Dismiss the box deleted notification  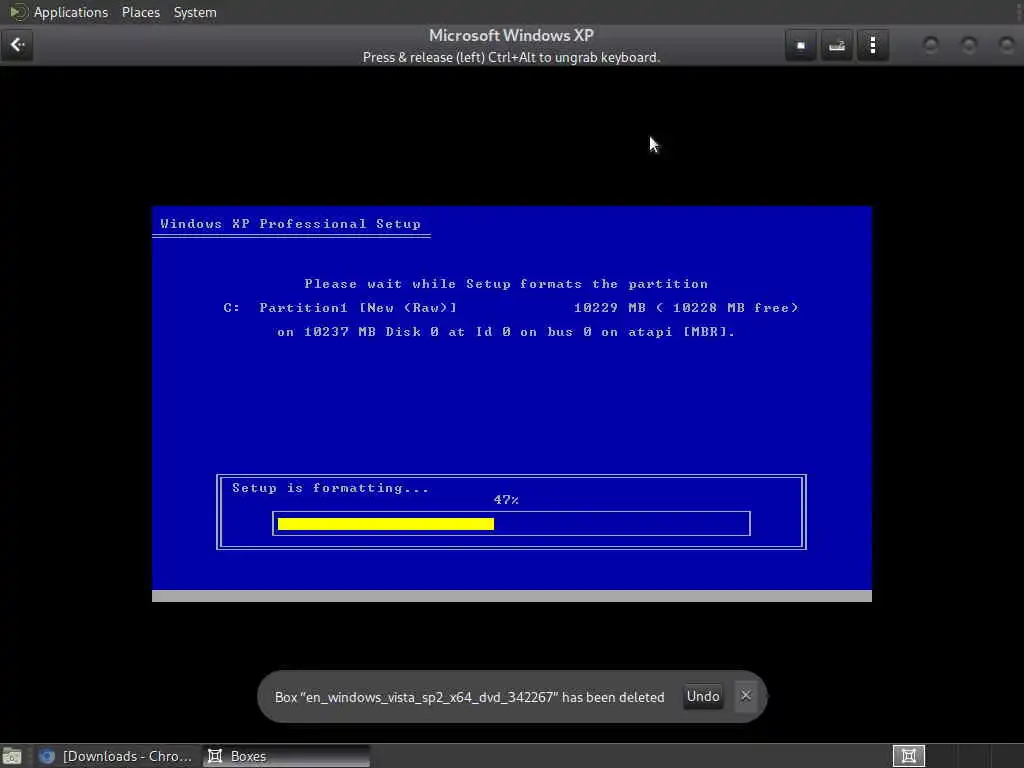[x=746, y=696]
